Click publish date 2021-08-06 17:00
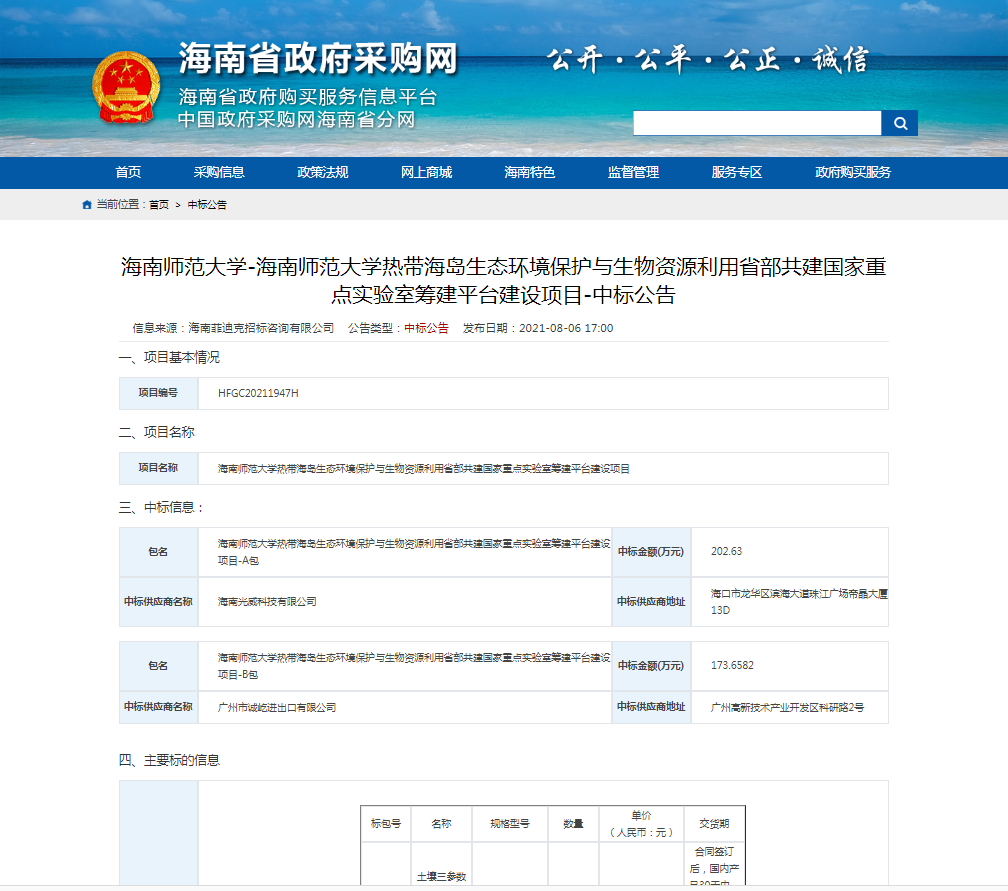The width and height of the screenshot is (1008, 891). [566, 328]
